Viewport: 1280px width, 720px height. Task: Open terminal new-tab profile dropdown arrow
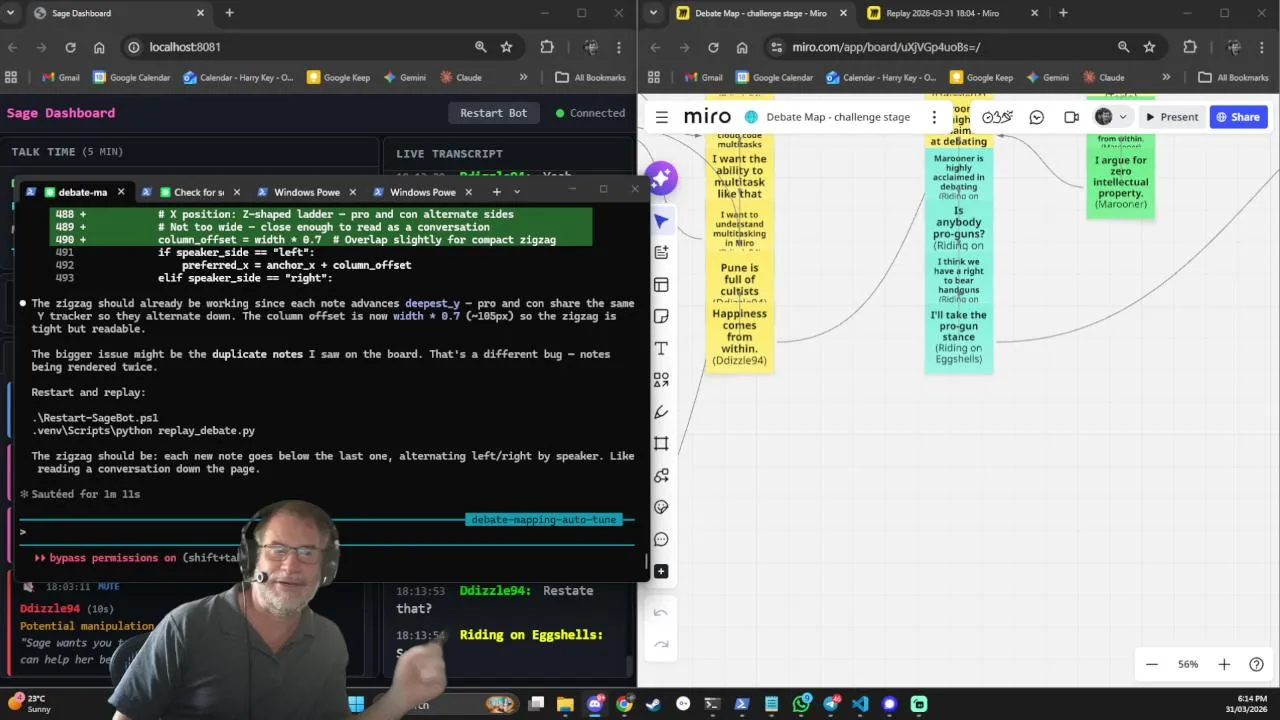click(x=517, y=192)
